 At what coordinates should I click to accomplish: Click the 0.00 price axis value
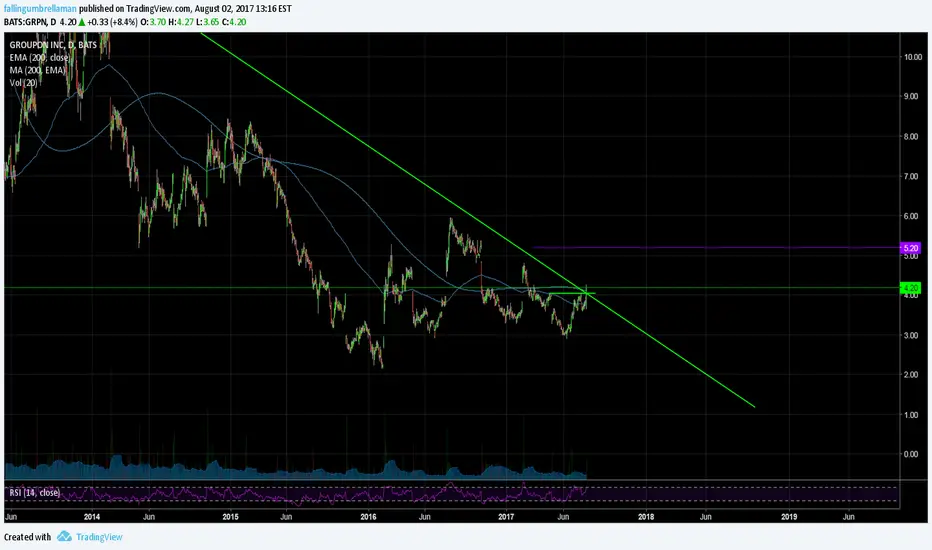tap(911, 454)
